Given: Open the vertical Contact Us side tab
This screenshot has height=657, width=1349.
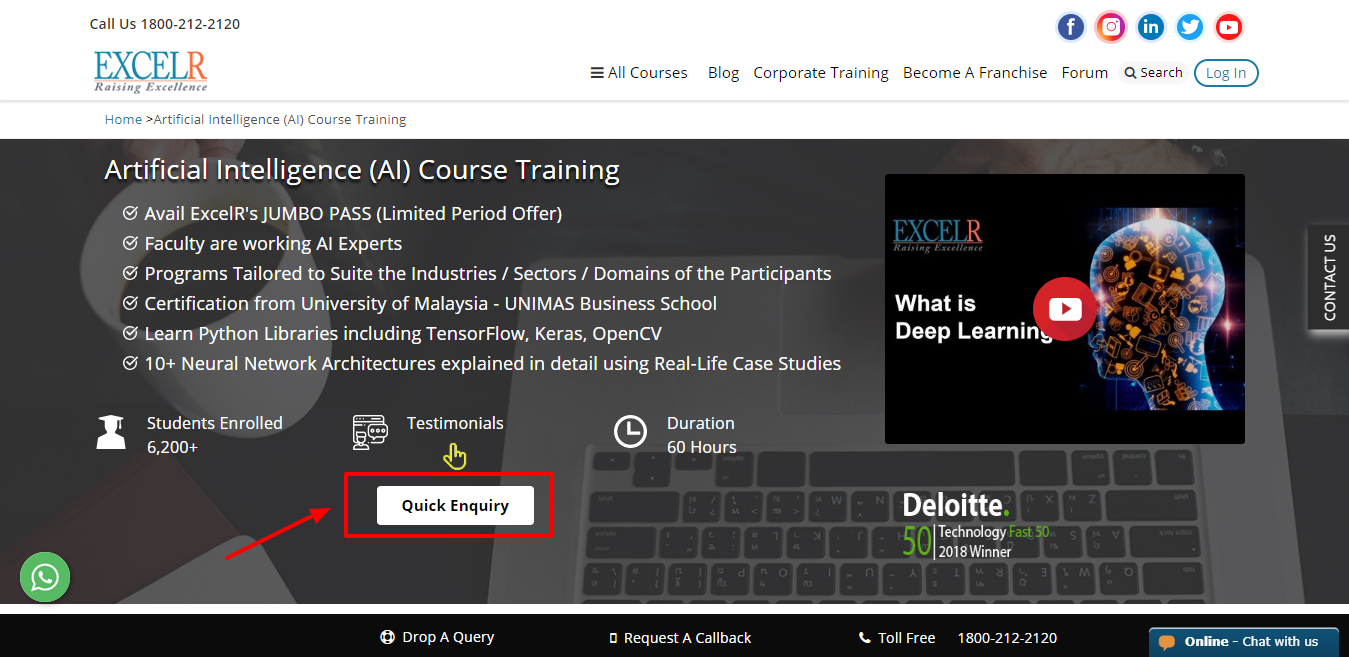Looking at the screenshot, I should click(1329, 277).
